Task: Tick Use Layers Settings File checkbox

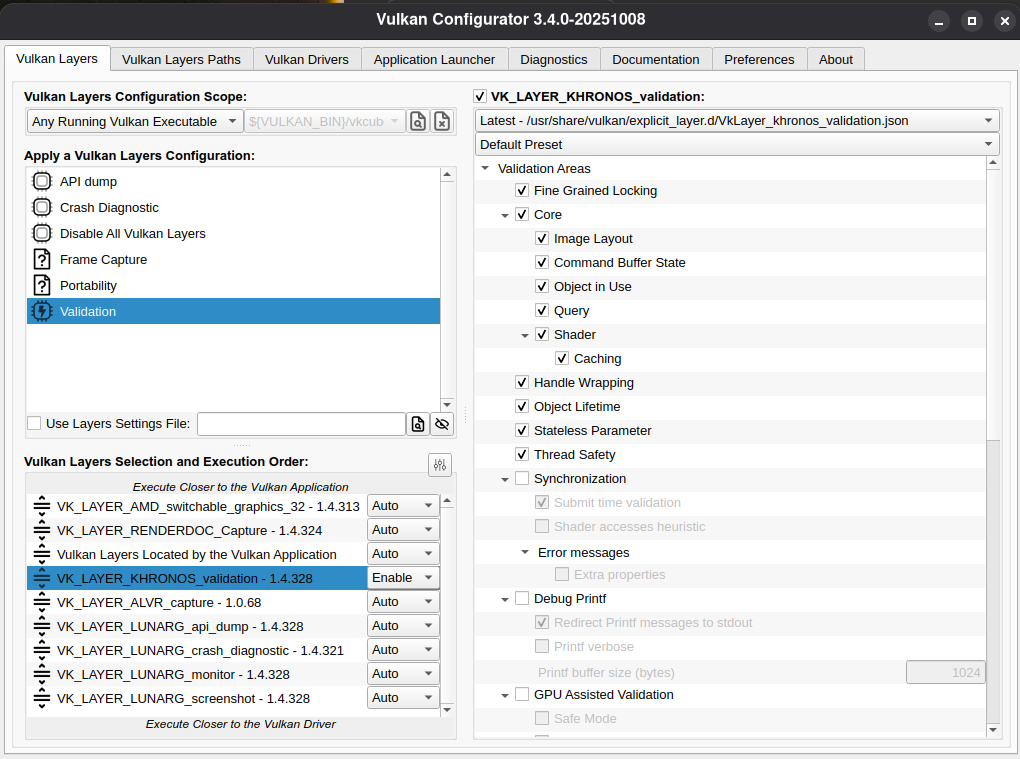Action: (35, 424)
